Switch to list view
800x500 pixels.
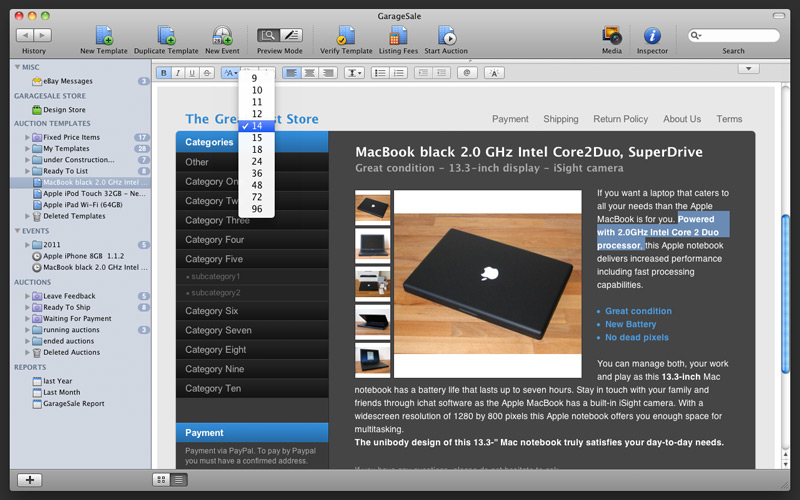click(x=179, y=480)
